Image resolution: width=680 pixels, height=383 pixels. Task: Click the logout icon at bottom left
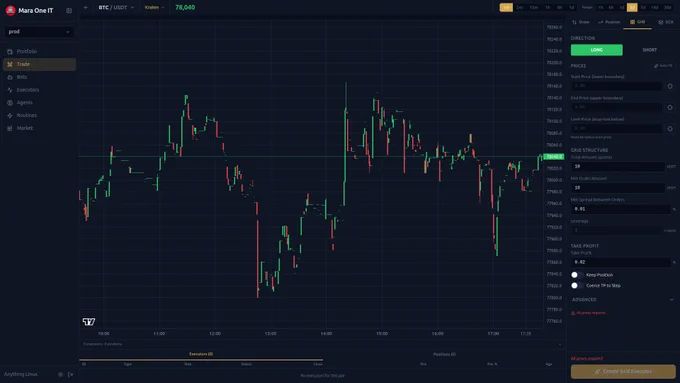(70, 374)
